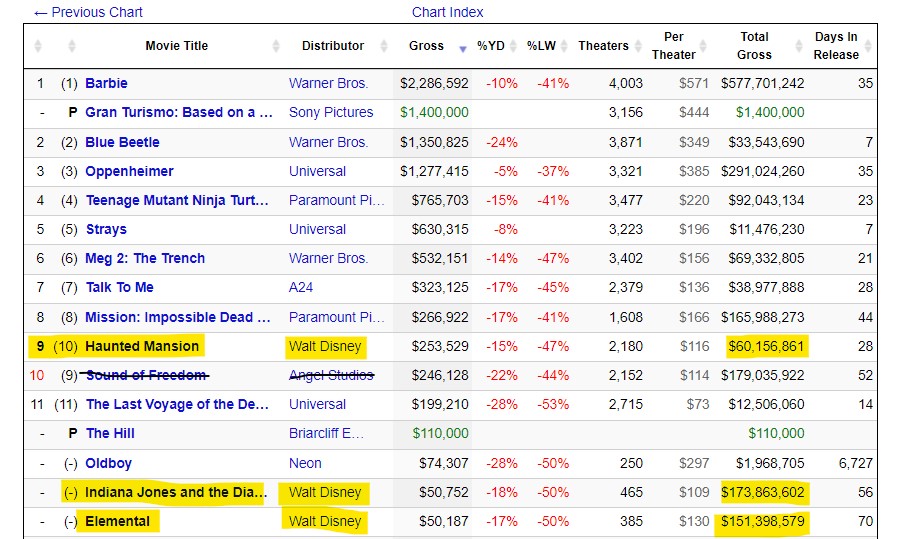Viewport: 898px width, 539px height.
Task: Open the Elemental movie link
Action: coord(117,521)
